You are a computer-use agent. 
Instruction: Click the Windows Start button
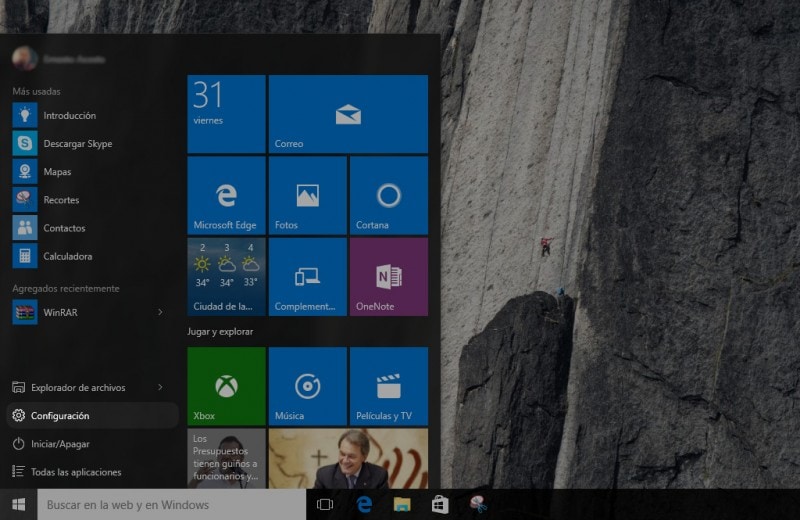(18, 504)
